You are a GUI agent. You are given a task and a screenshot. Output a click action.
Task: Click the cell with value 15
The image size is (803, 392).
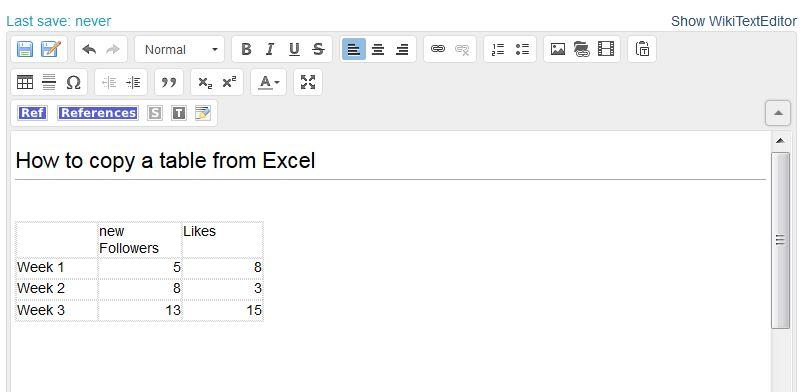[x=223, y=311]
